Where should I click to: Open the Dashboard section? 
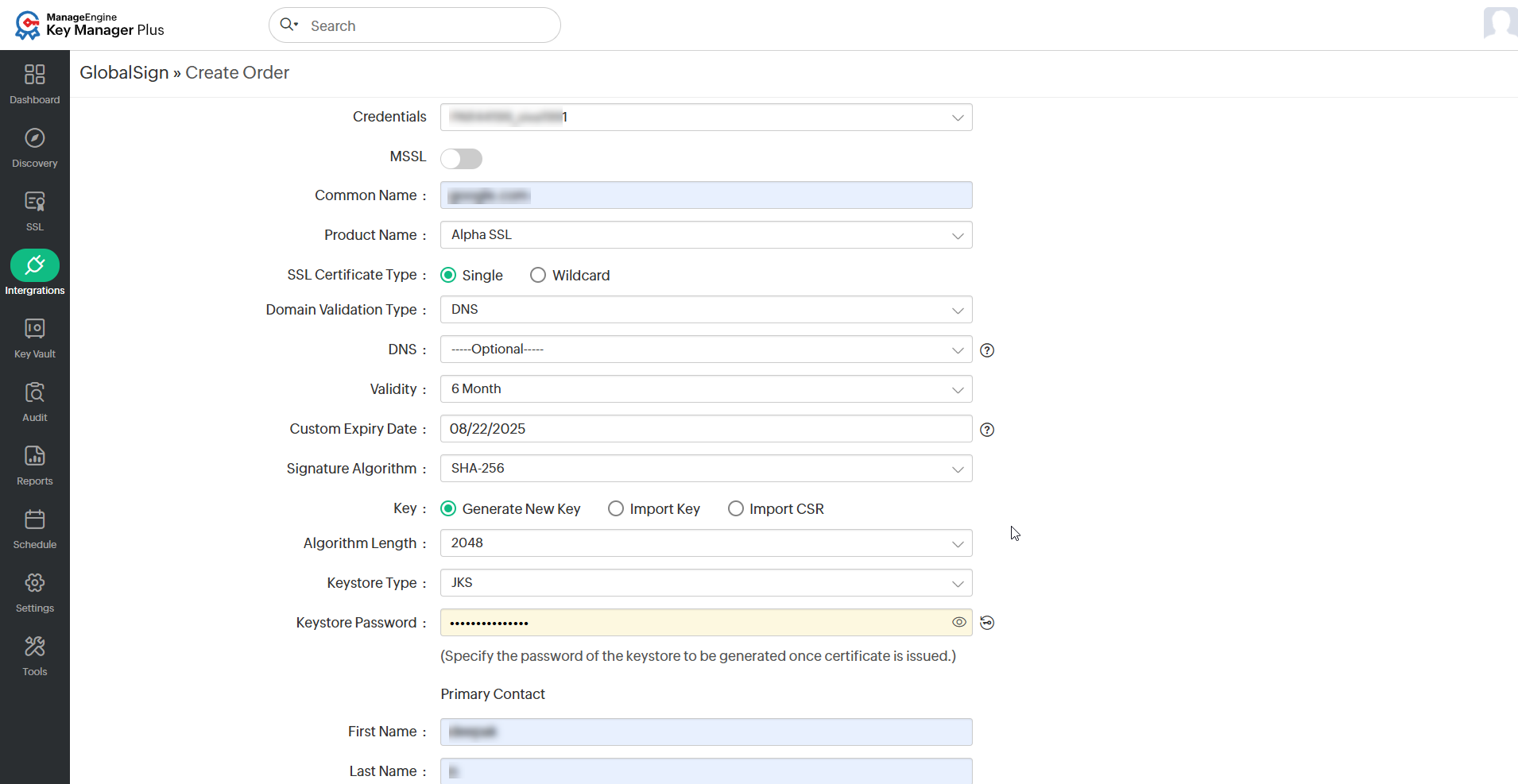[x=35, y=83]
